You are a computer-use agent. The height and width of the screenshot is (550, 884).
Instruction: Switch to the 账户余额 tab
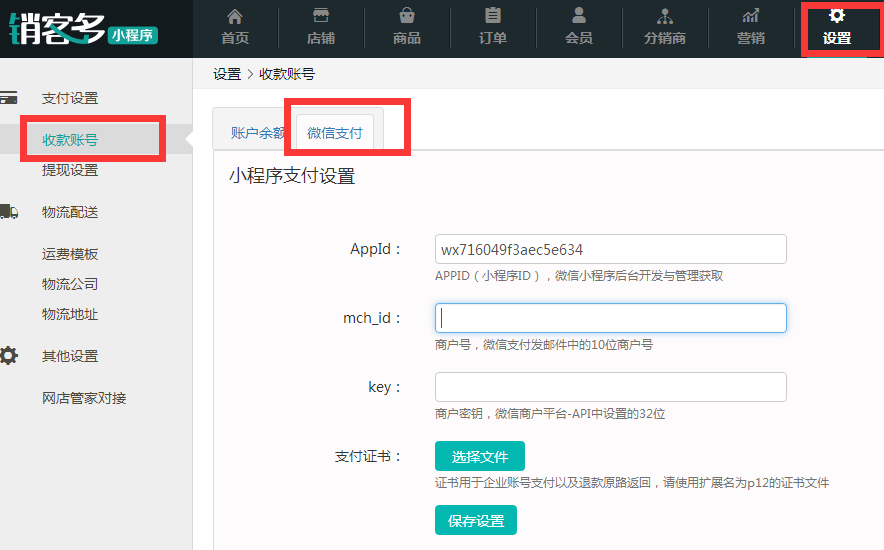point(258,133)
